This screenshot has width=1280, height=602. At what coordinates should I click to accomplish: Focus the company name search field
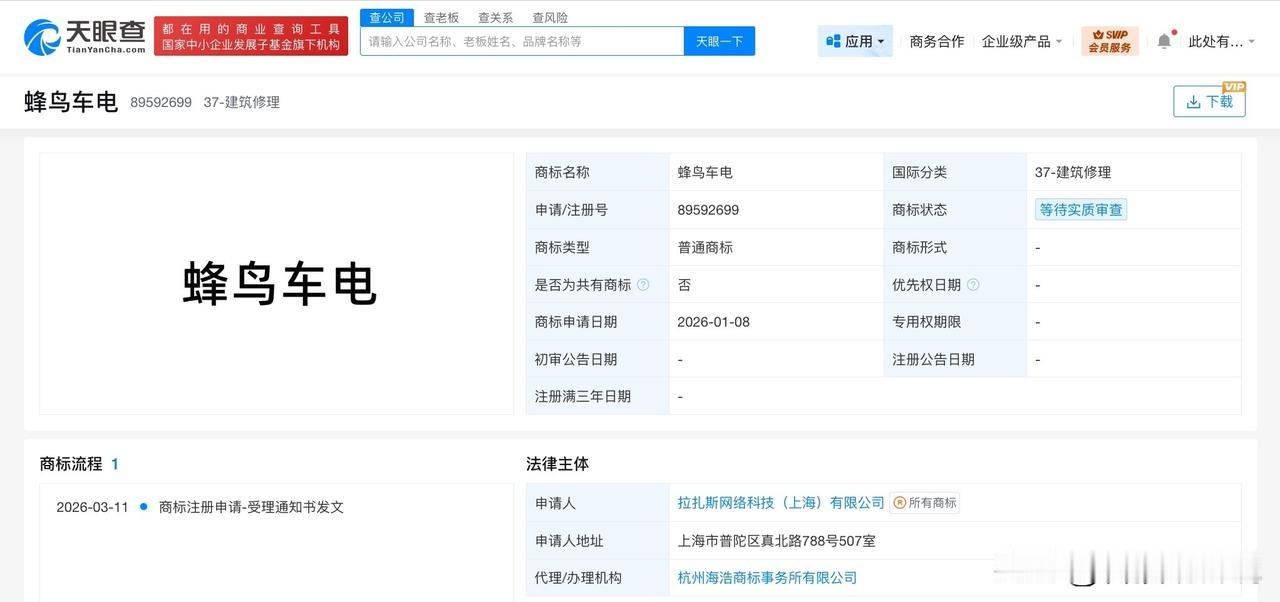(x=522, y=41)
